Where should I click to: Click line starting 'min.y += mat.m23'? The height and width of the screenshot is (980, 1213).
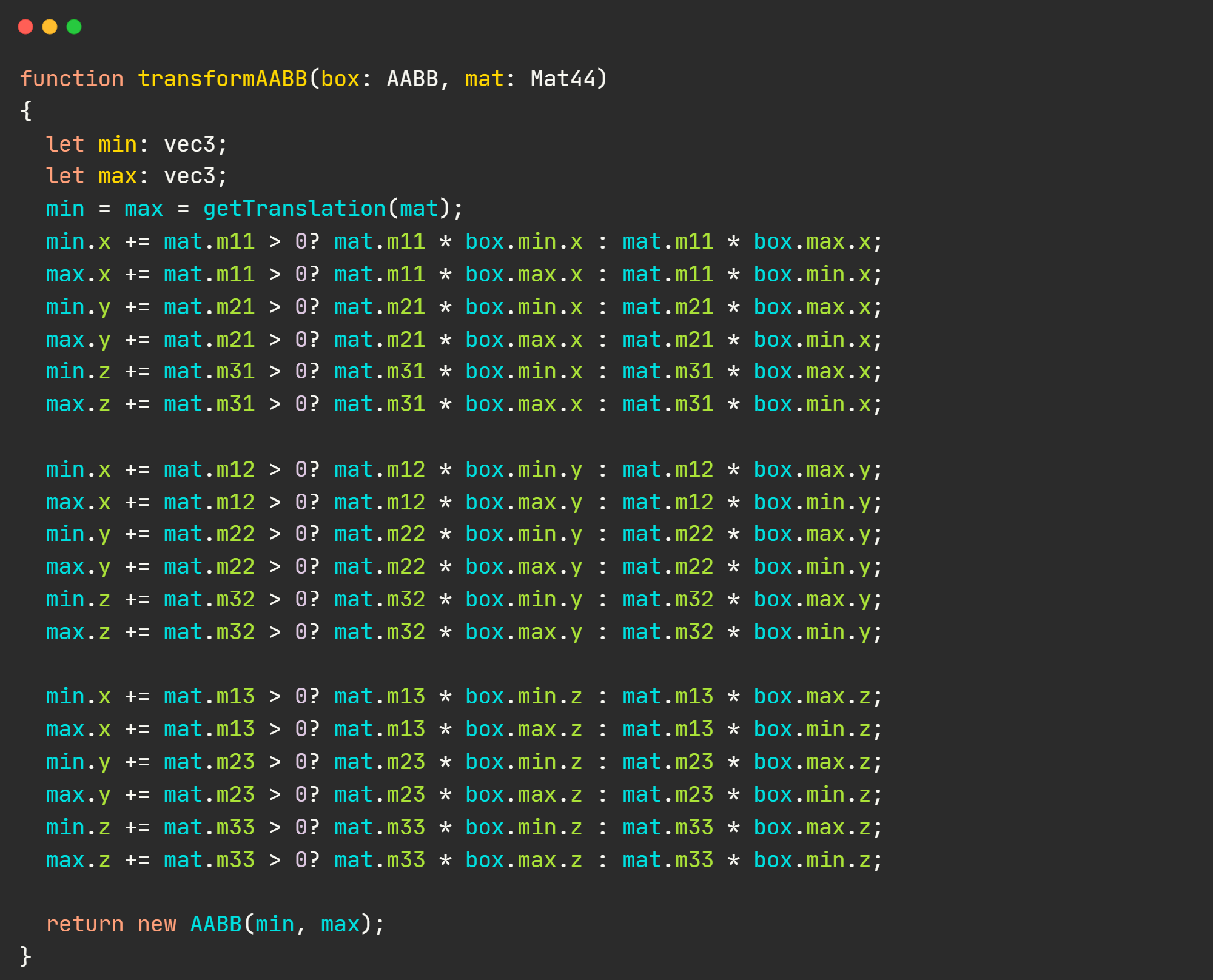[x=465, y=762]
